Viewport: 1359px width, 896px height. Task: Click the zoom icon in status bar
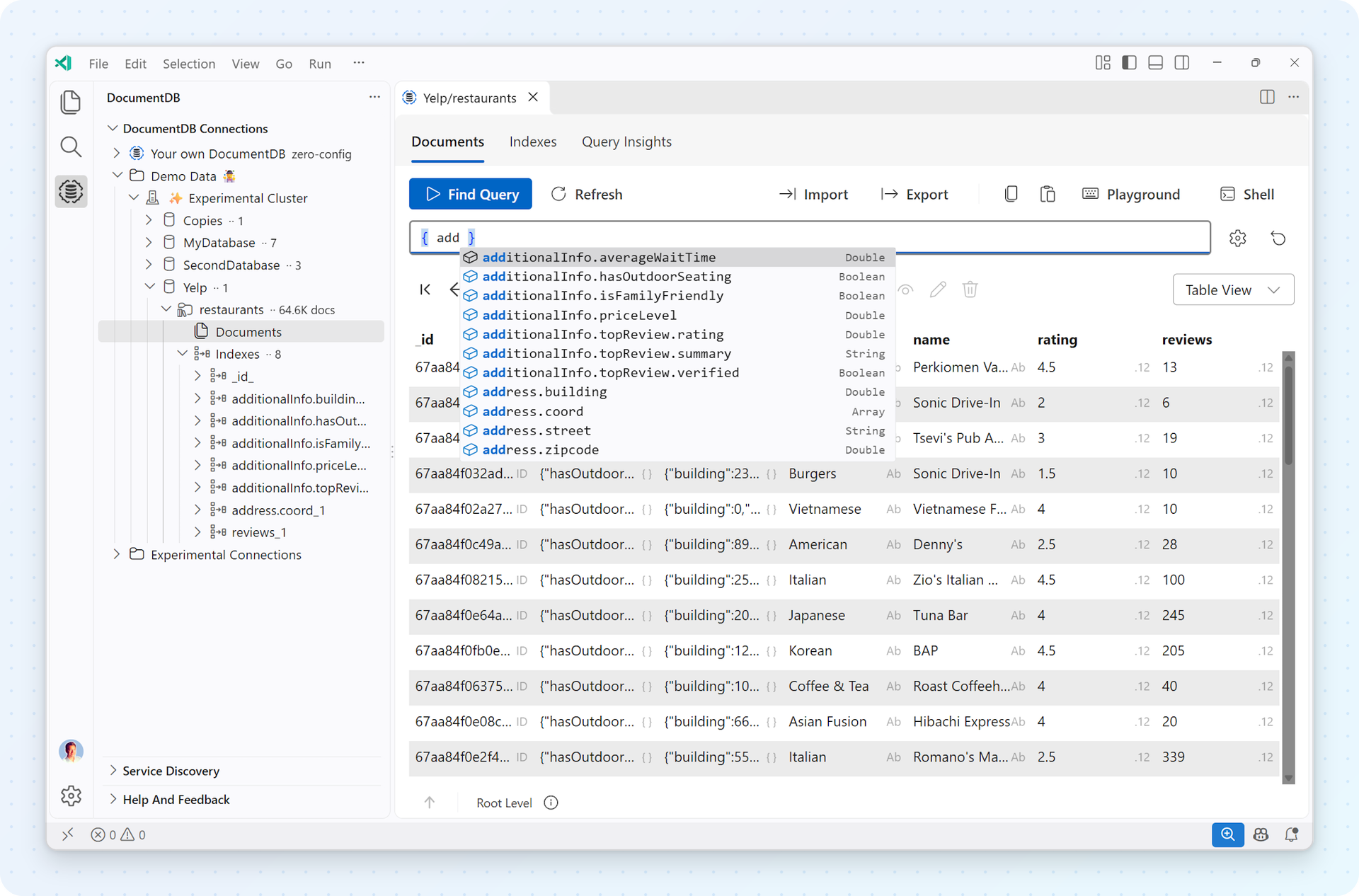(x=1227, y=834)
